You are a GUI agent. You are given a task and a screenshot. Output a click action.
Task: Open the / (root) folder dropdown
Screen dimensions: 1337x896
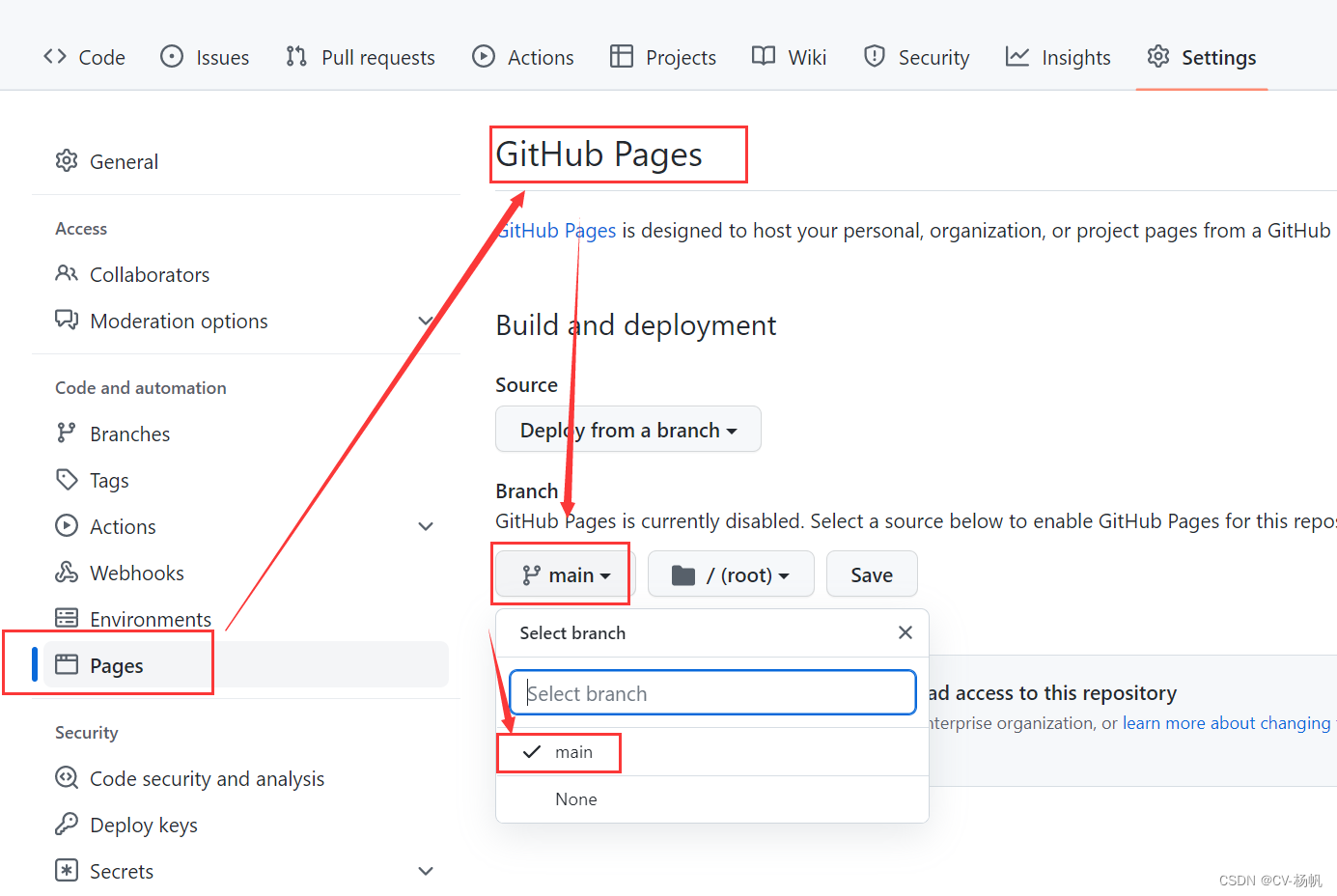coord(731,574)
